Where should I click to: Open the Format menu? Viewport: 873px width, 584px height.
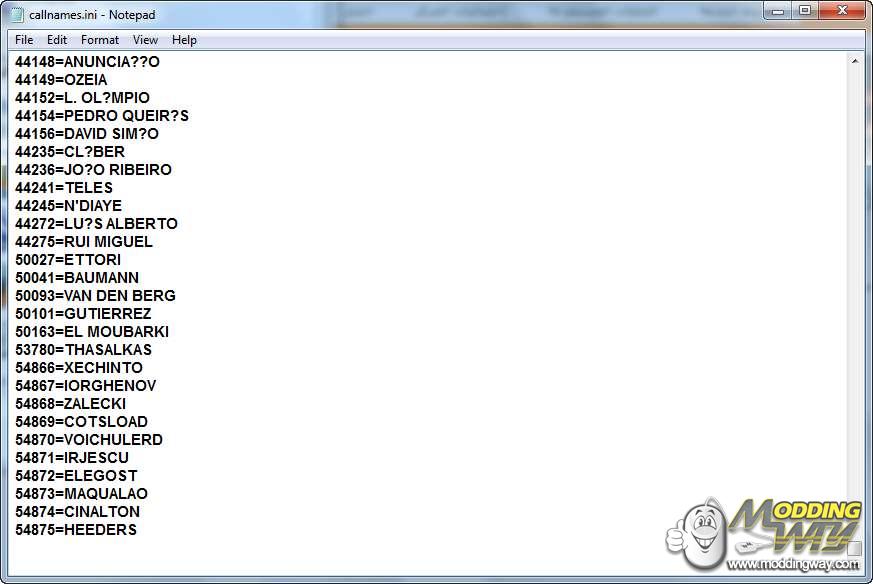click(x=100, y=40)
